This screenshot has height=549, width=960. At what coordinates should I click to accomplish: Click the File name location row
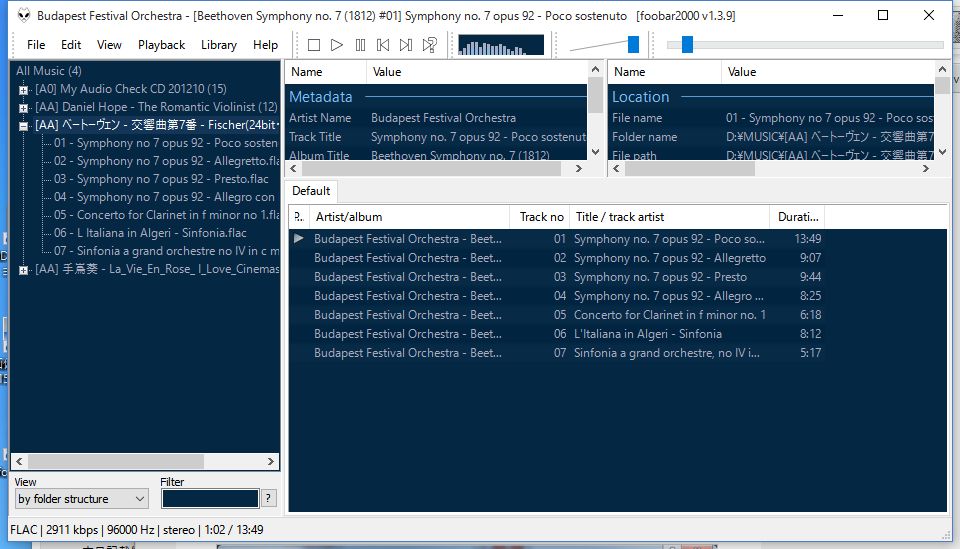(x=772, y=118)
